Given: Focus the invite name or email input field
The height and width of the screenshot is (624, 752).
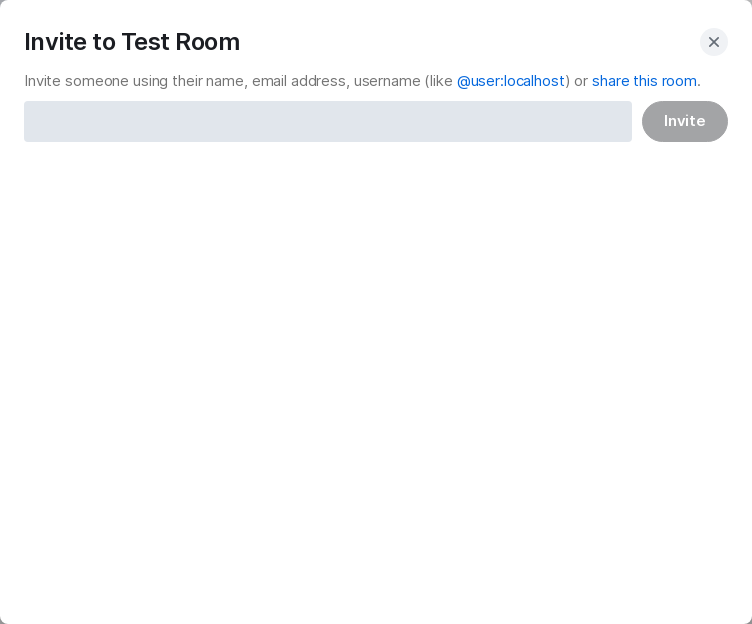Looking at the screenshot, I should tap(328, 121).
